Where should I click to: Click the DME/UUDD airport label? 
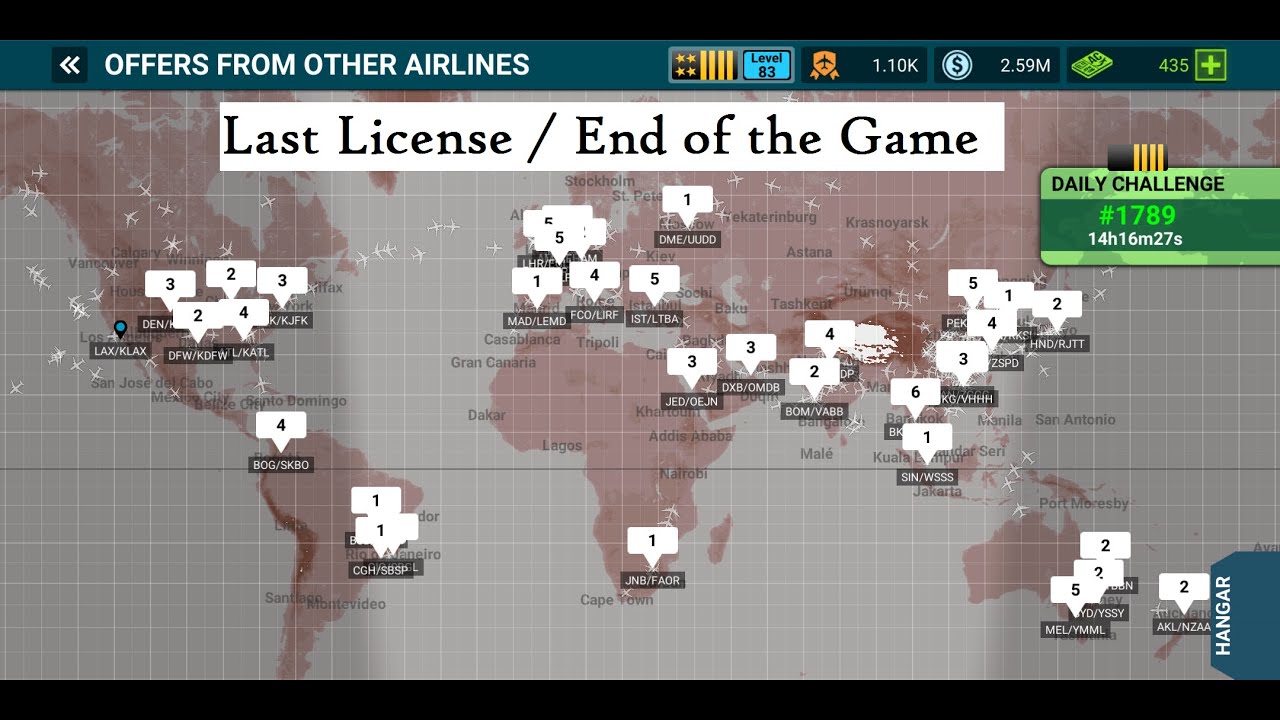[687, 240]
